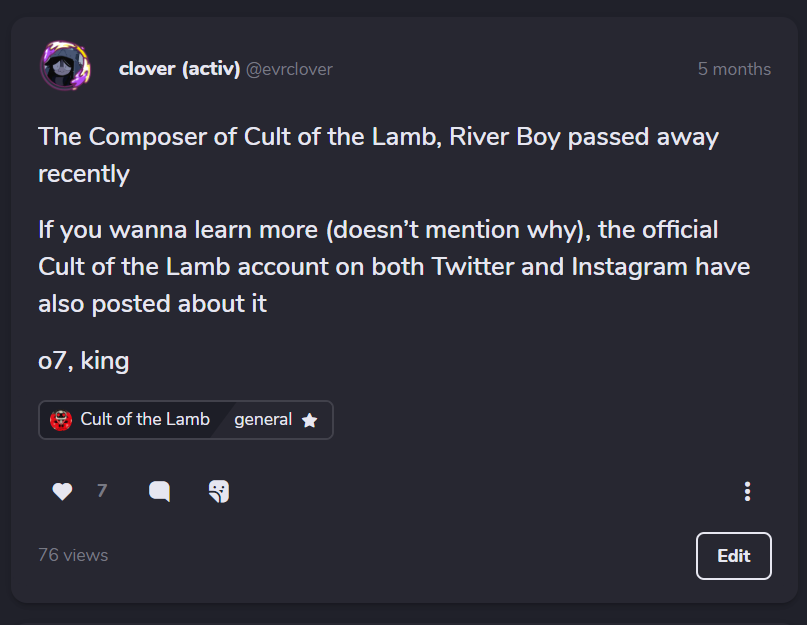Click the "o7, king" line
Screen dimensions: 807x625
click(83, 360)
